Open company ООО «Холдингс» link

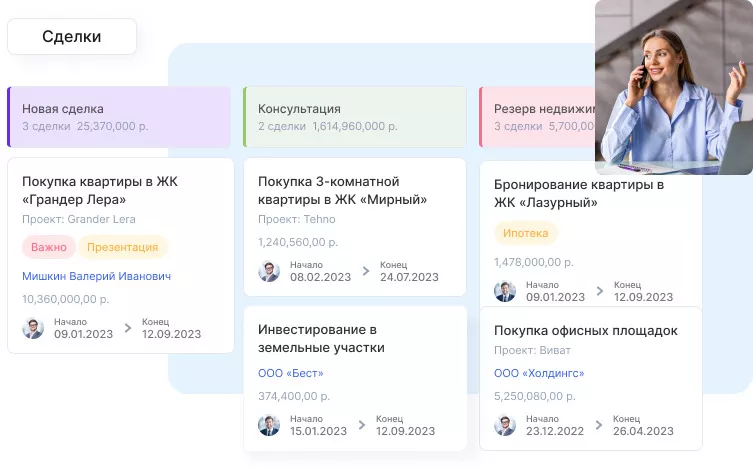(538, 373)
